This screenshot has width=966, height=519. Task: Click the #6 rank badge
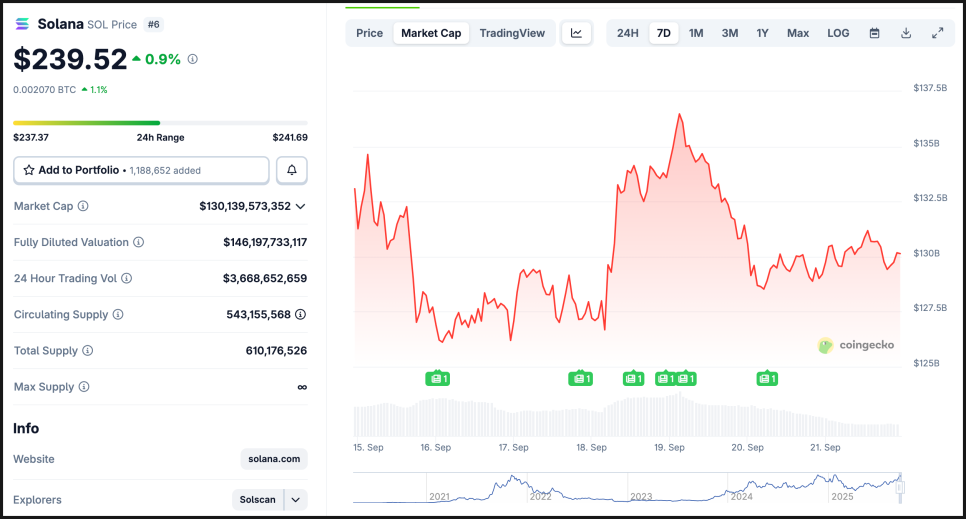(x=153, y=25)
